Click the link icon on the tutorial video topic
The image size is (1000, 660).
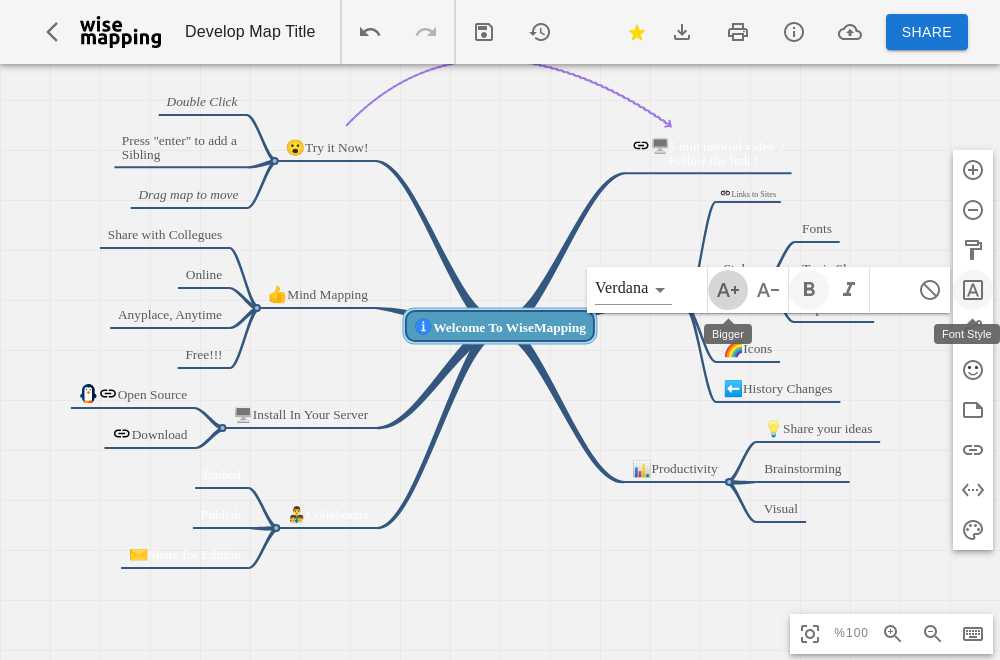[x=640, y=145]
